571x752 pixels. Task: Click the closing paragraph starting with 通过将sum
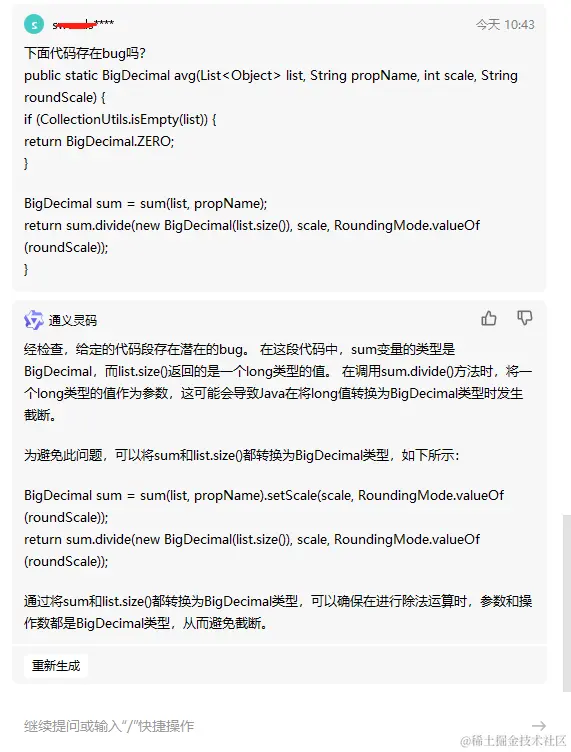[278, 612]
